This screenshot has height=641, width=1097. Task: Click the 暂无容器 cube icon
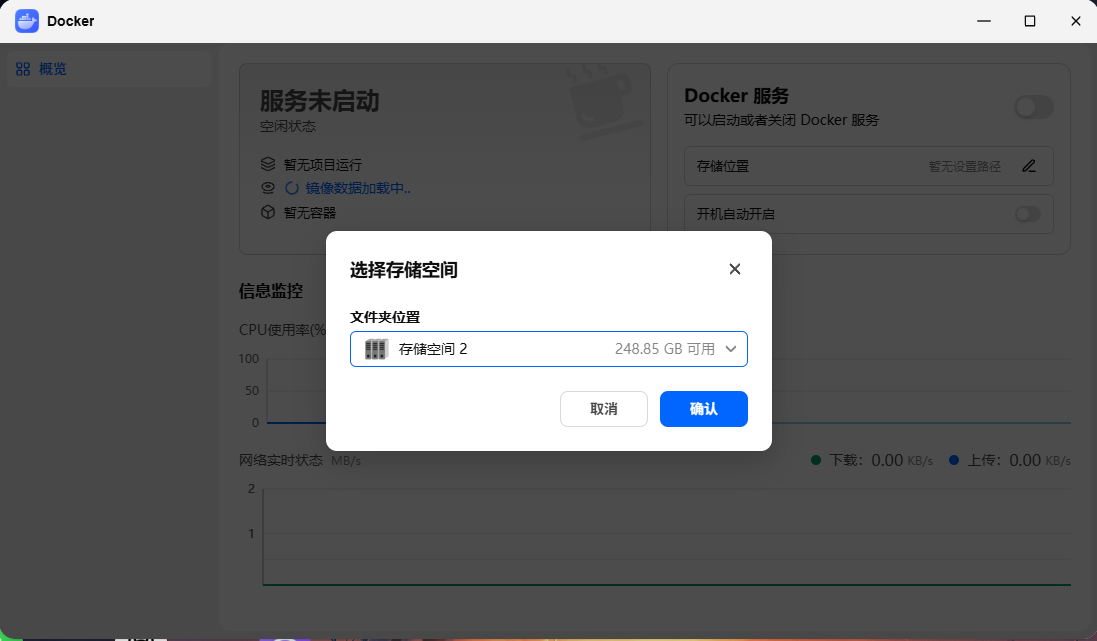(x=268, y=212)
